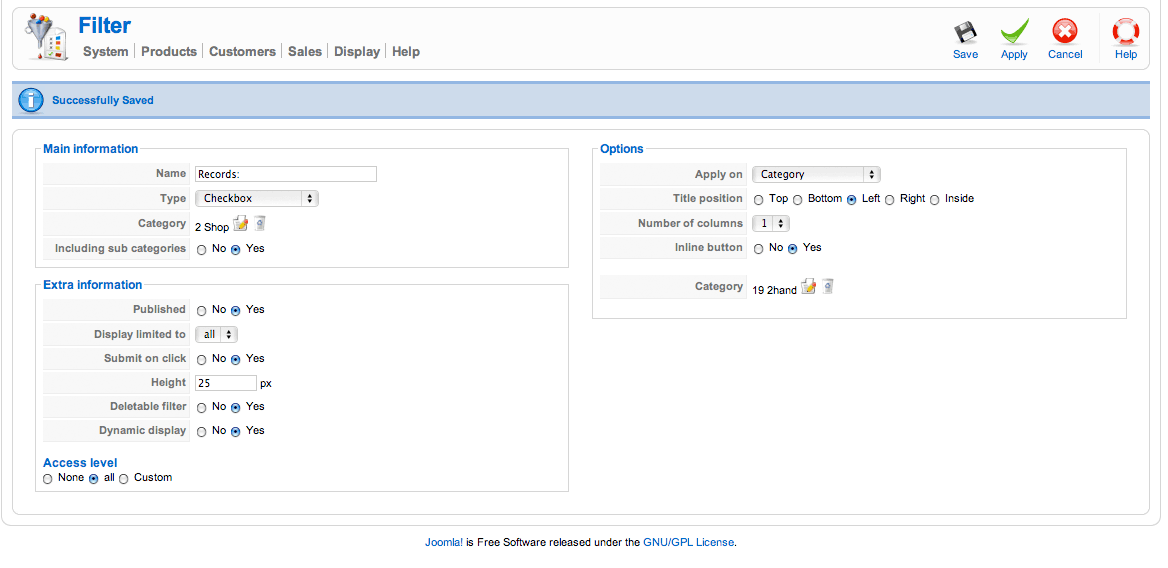Click the red Cancel icon
The width and height of the screenshot is (1168, 568).
pos(1064,32)
